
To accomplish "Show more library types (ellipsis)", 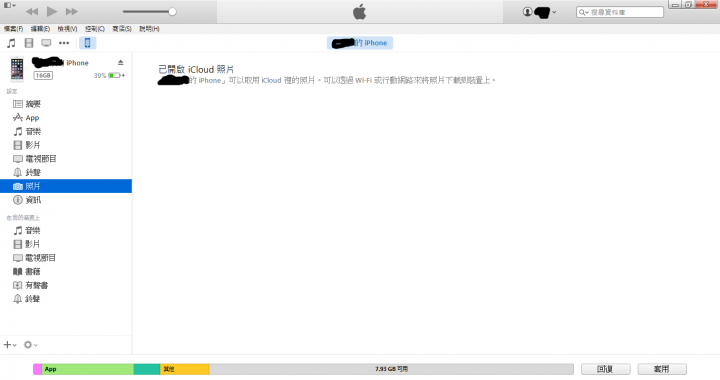I will pos(64,43).
